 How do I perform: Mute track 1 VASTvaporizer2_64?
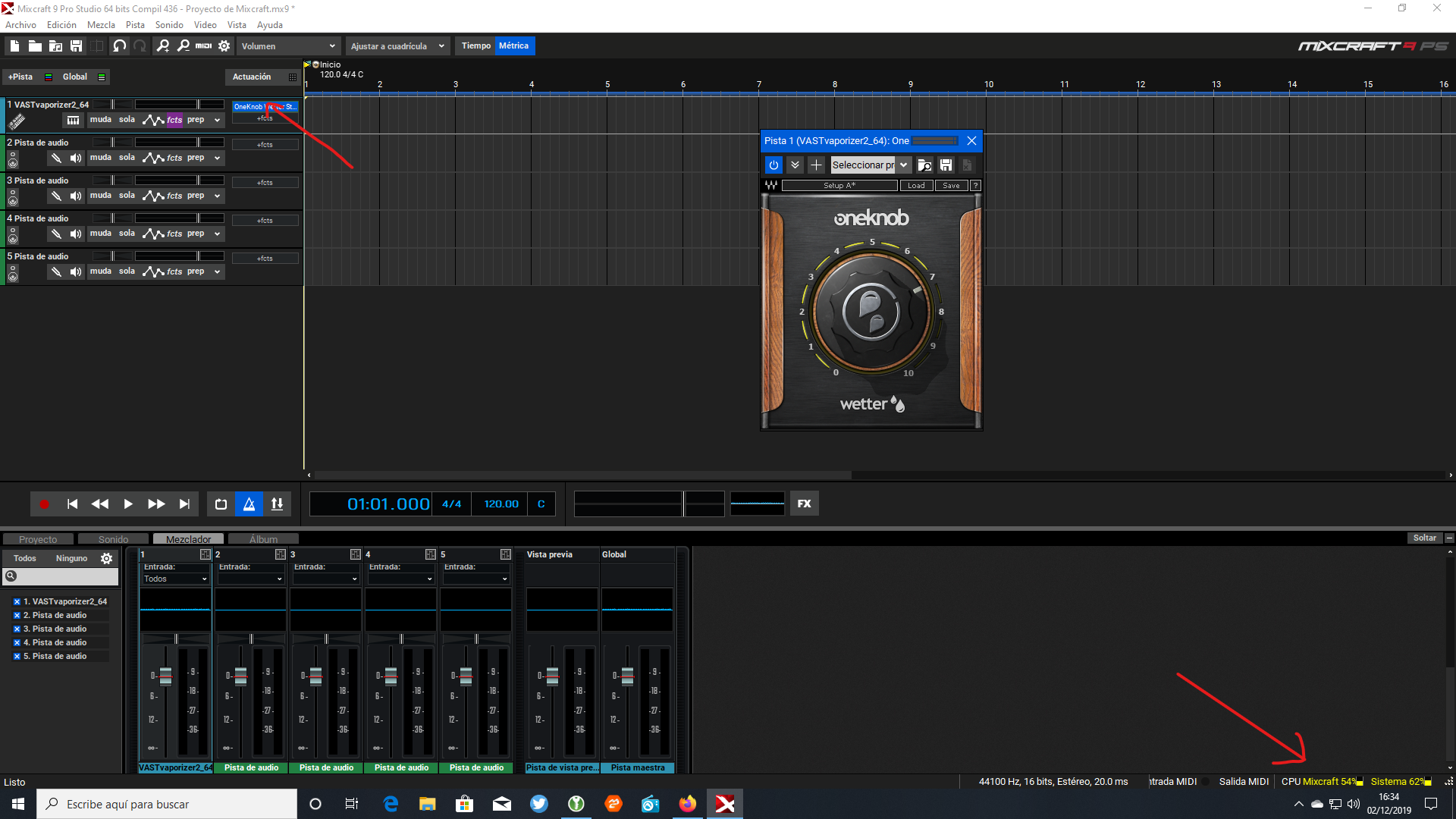[x=100, y=120]
